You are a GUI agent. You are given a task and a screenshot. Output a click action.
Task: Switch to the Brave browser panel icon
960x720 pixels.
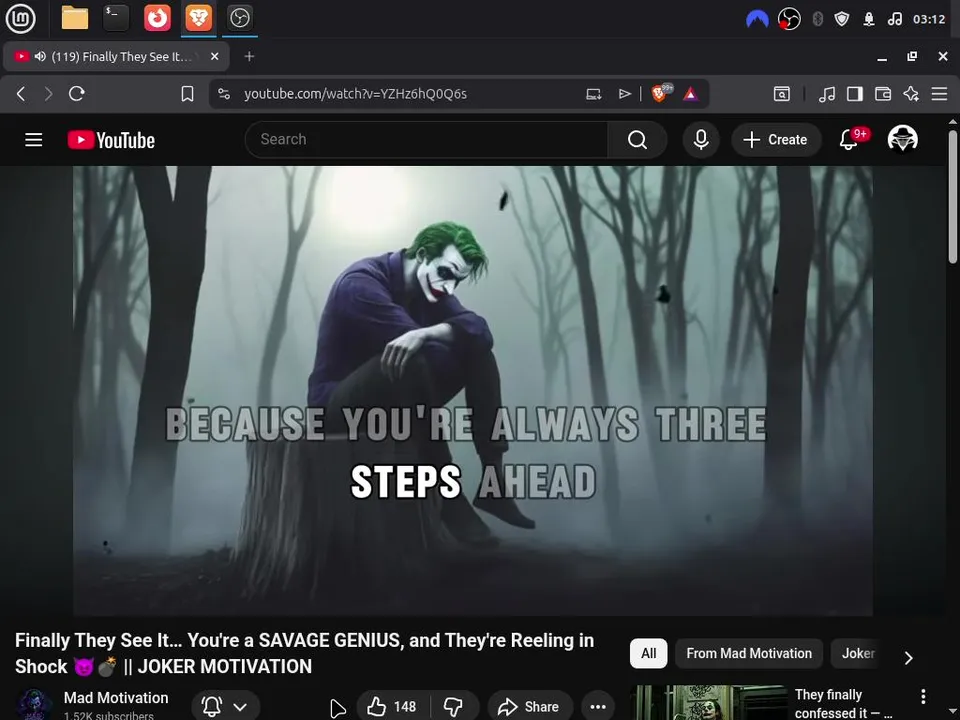(198, 18)
